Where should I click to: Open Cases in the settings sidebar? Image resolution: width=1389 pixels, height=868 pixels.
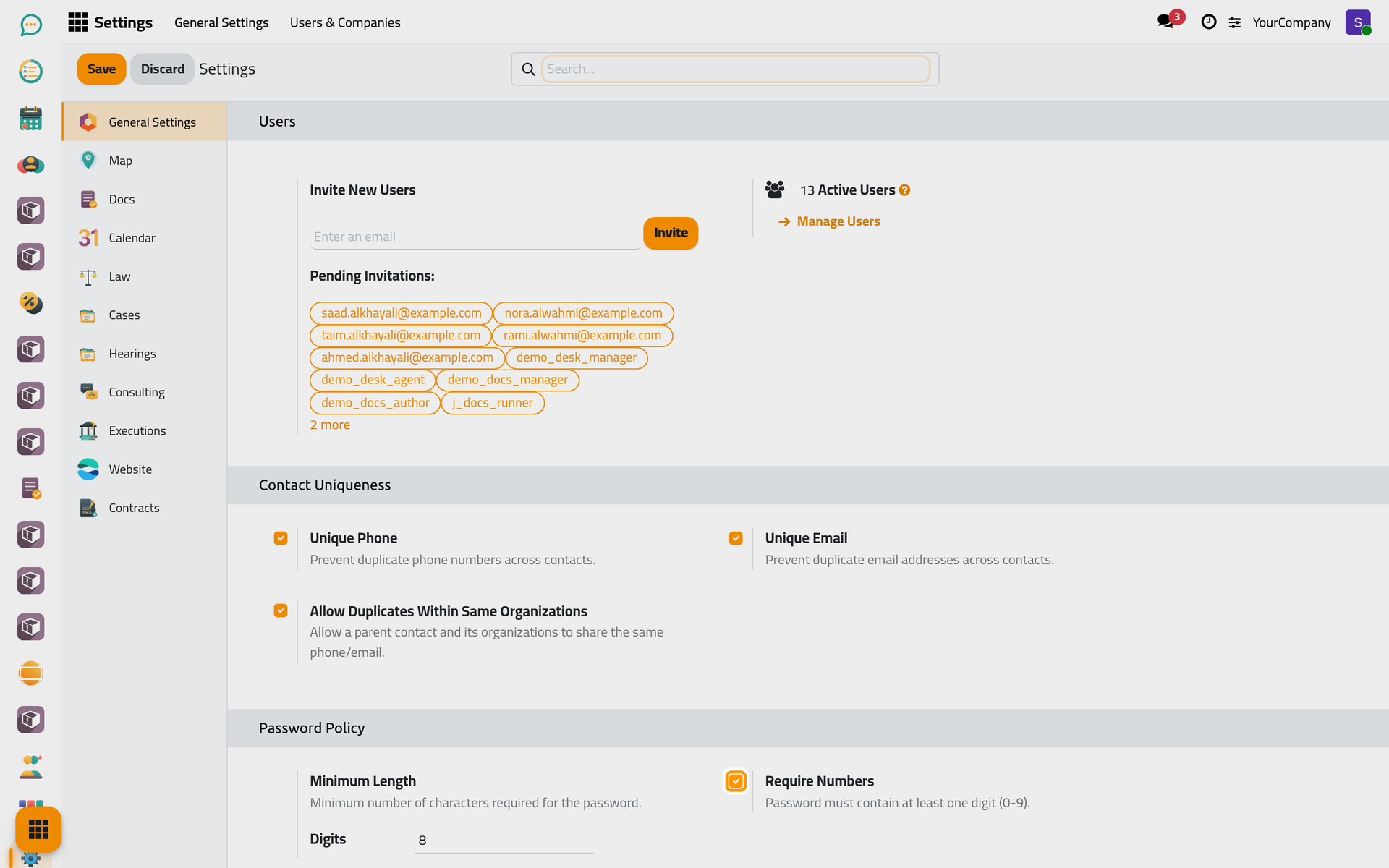[145, 315]
